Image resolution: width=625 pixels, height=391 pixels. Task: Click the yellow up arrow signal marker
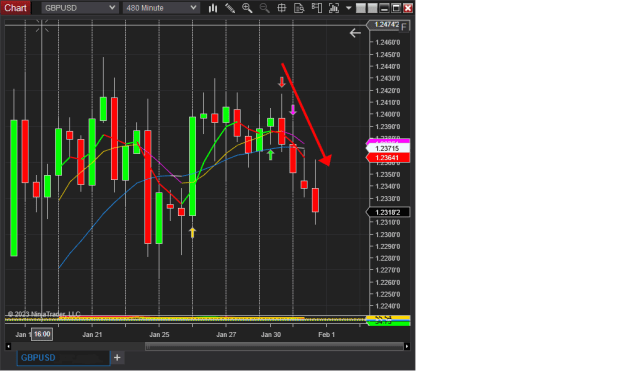click(x=193, y=233)
